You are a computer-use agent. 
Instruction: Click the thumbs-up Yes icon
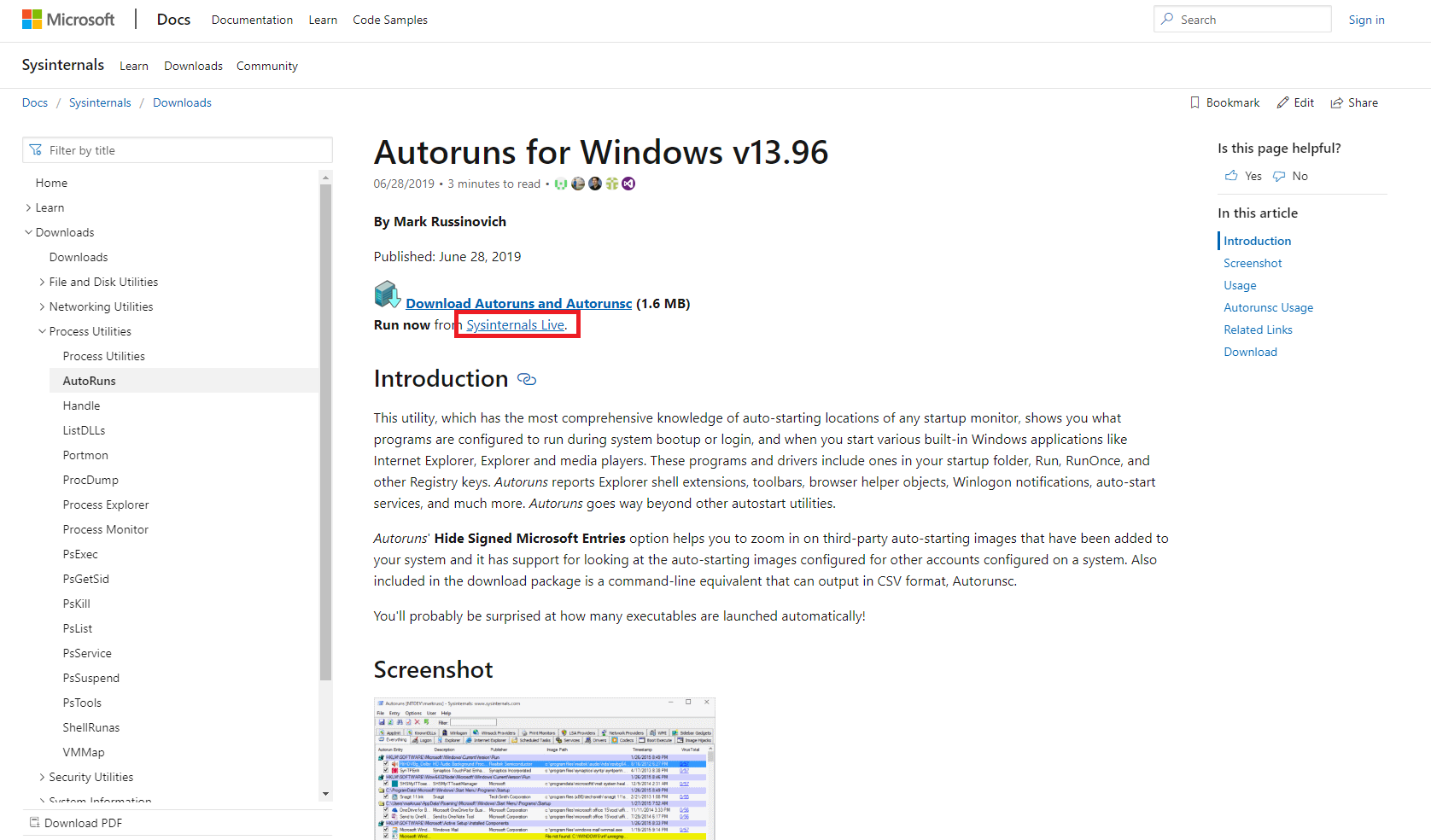(1231, 176)
